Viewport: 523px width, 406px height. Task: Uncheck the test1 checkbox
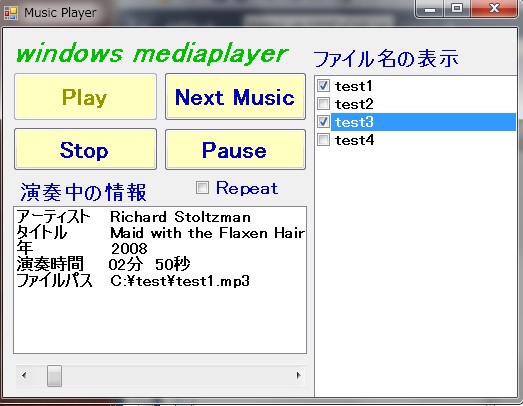click(323, 86)
